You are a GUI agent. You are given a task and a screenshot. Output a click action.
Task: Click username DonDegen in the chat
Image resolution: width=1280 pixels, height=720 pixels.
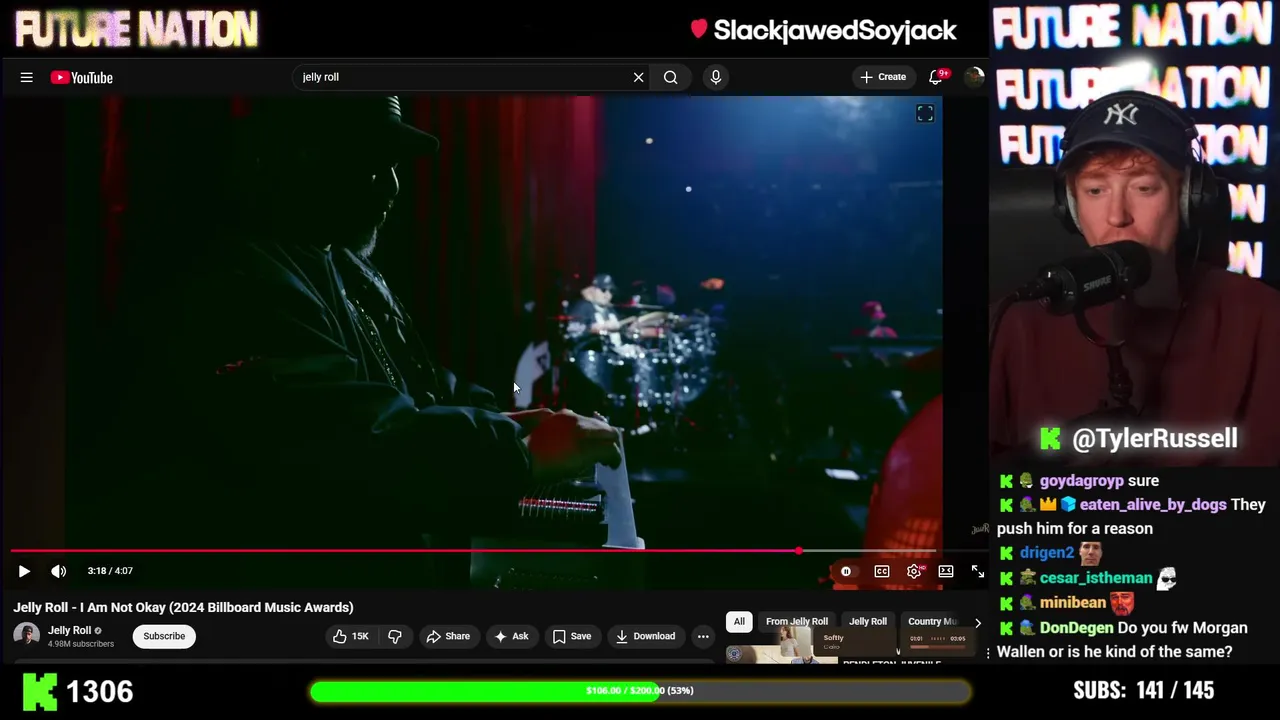1076,628
